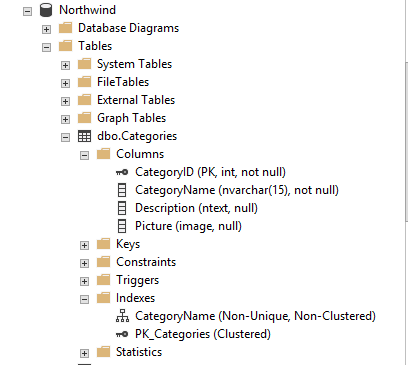This screenshot has width=408, height=365.
Task: Click the Picture column icon
Action: [122, 226]
